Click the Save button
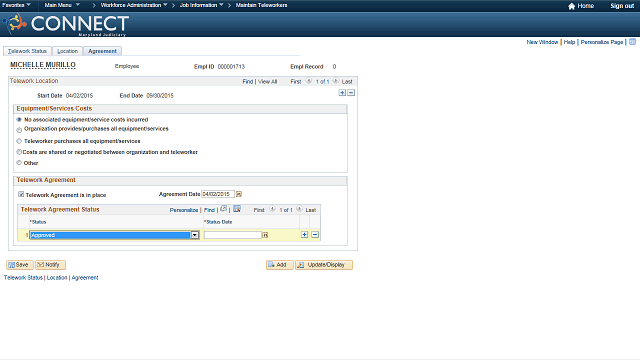The width and height of the screenshot is (640, 360). coord(20,265)
